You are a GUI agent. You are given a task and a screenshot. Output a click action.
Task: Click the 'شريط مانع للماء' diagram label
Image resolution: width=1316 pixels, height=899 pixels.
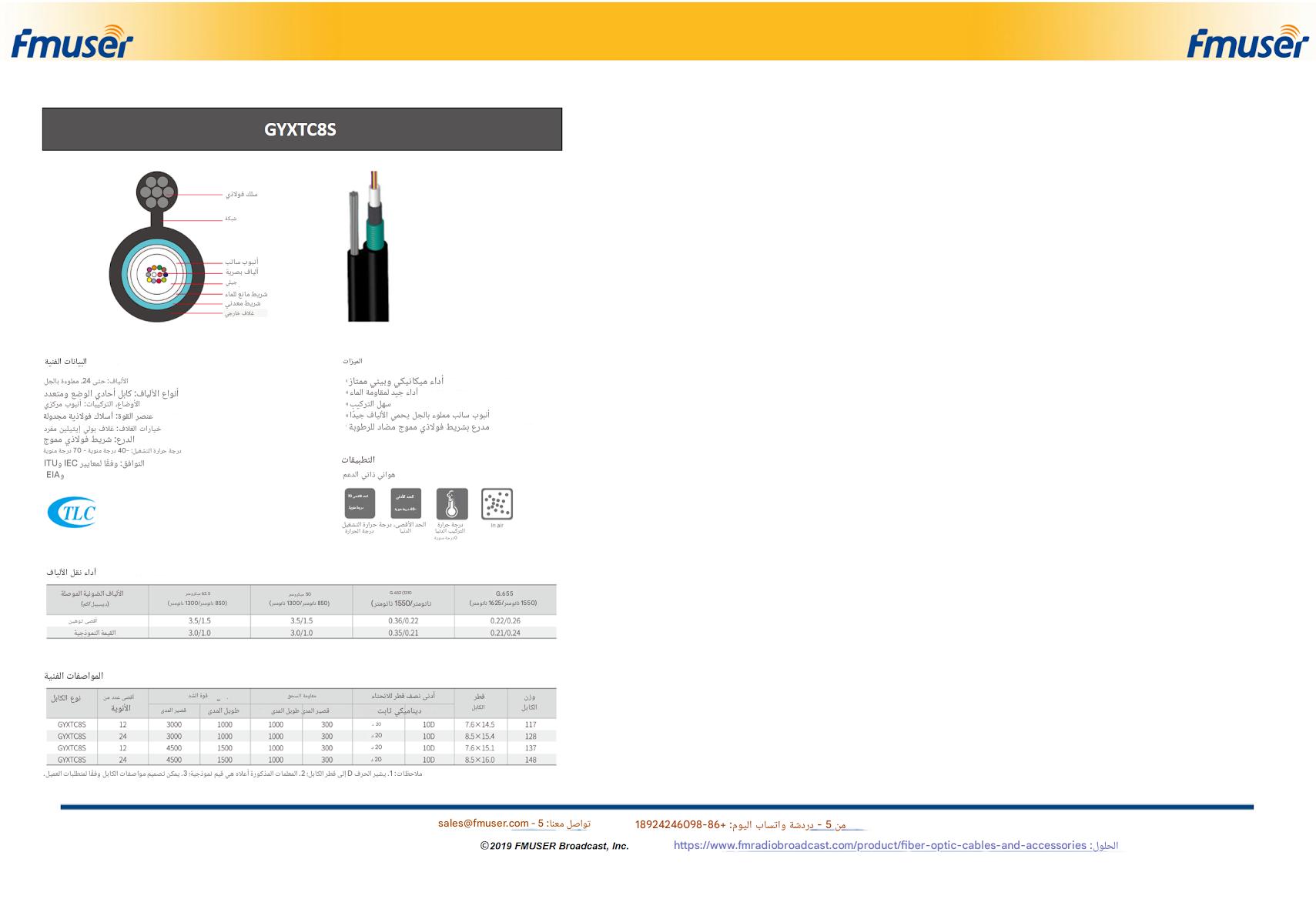coord(246,294)
